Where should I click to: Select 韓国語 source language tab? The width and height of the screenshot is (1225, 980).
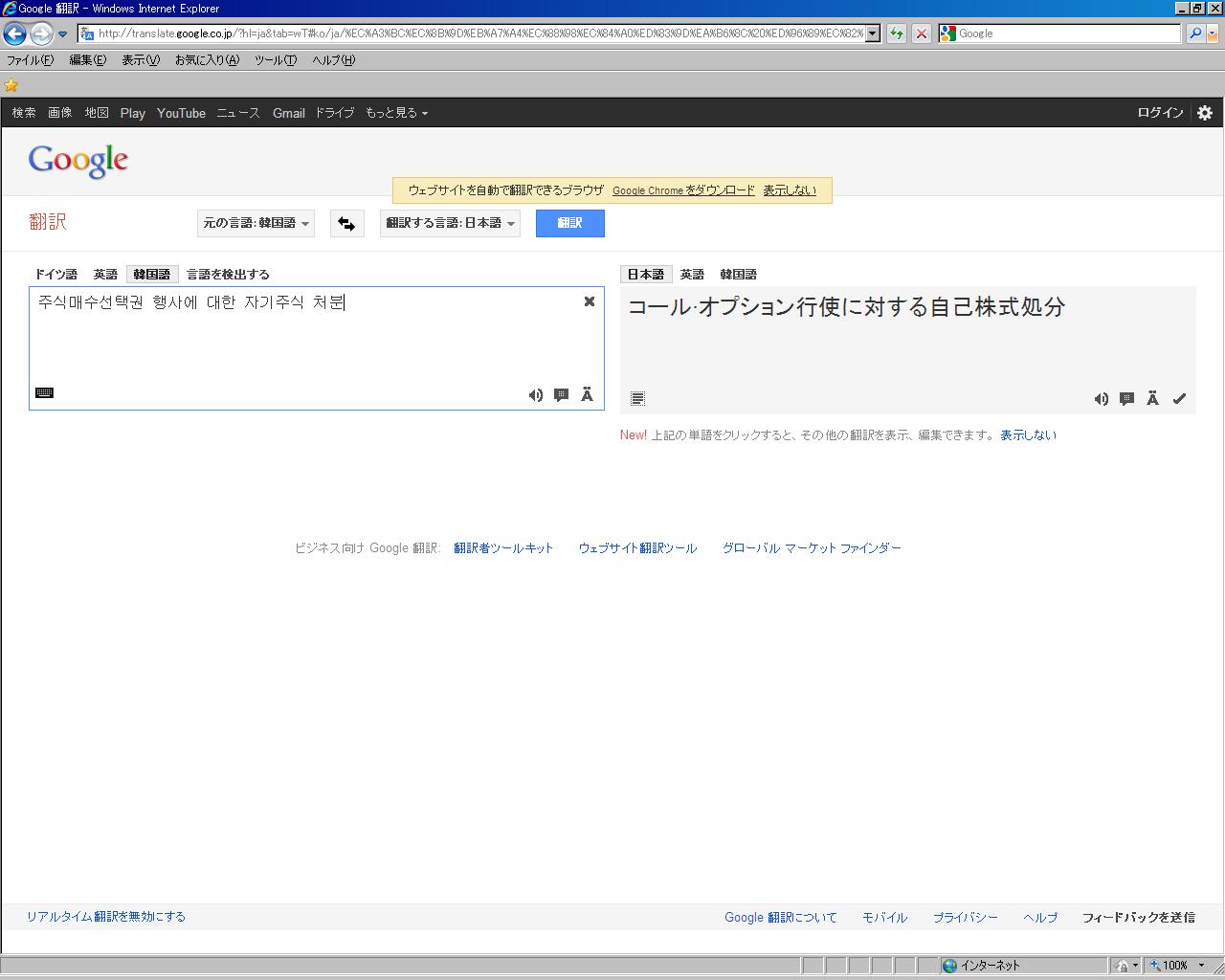152,275
